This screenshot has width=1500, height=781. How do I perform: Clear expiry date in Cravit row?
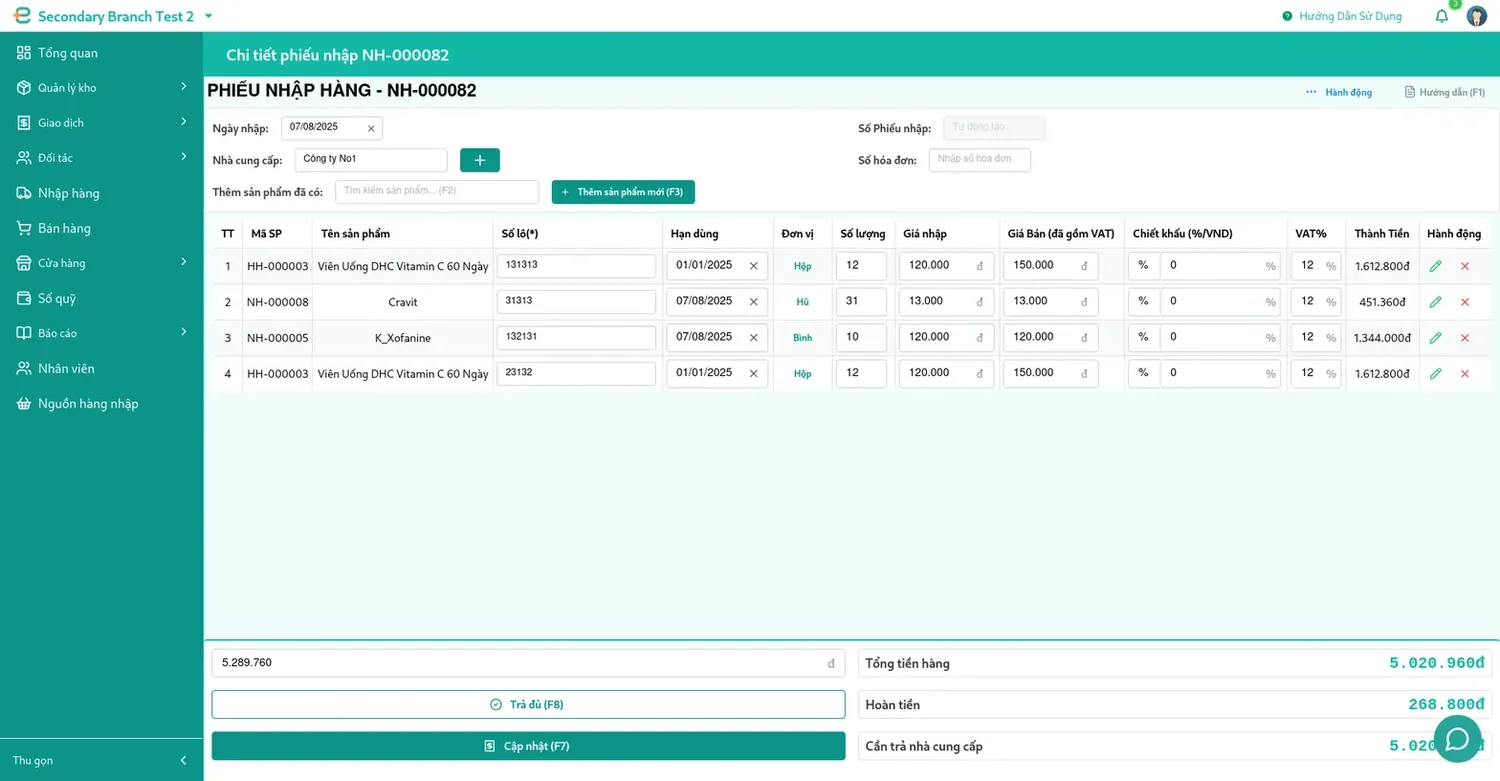point(754,302)
